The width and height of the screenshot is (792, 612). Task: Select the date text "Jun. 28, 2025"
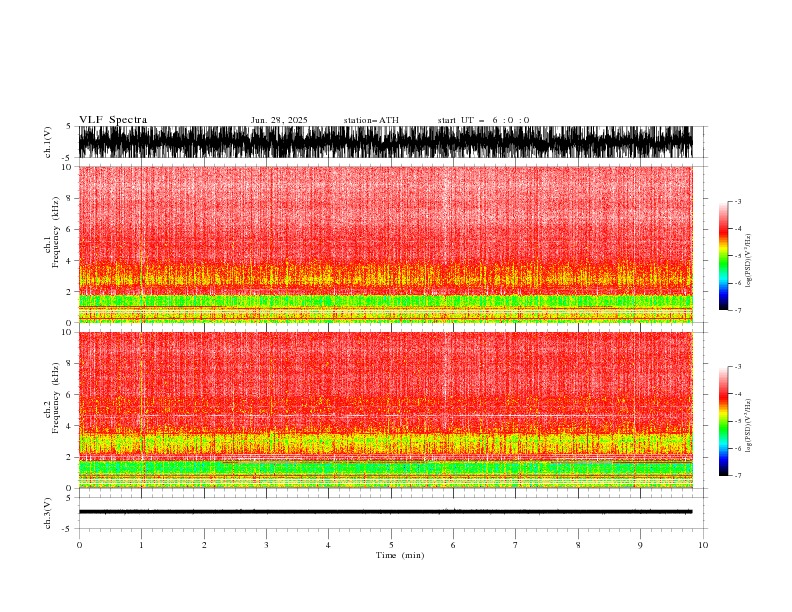(279, 120)
